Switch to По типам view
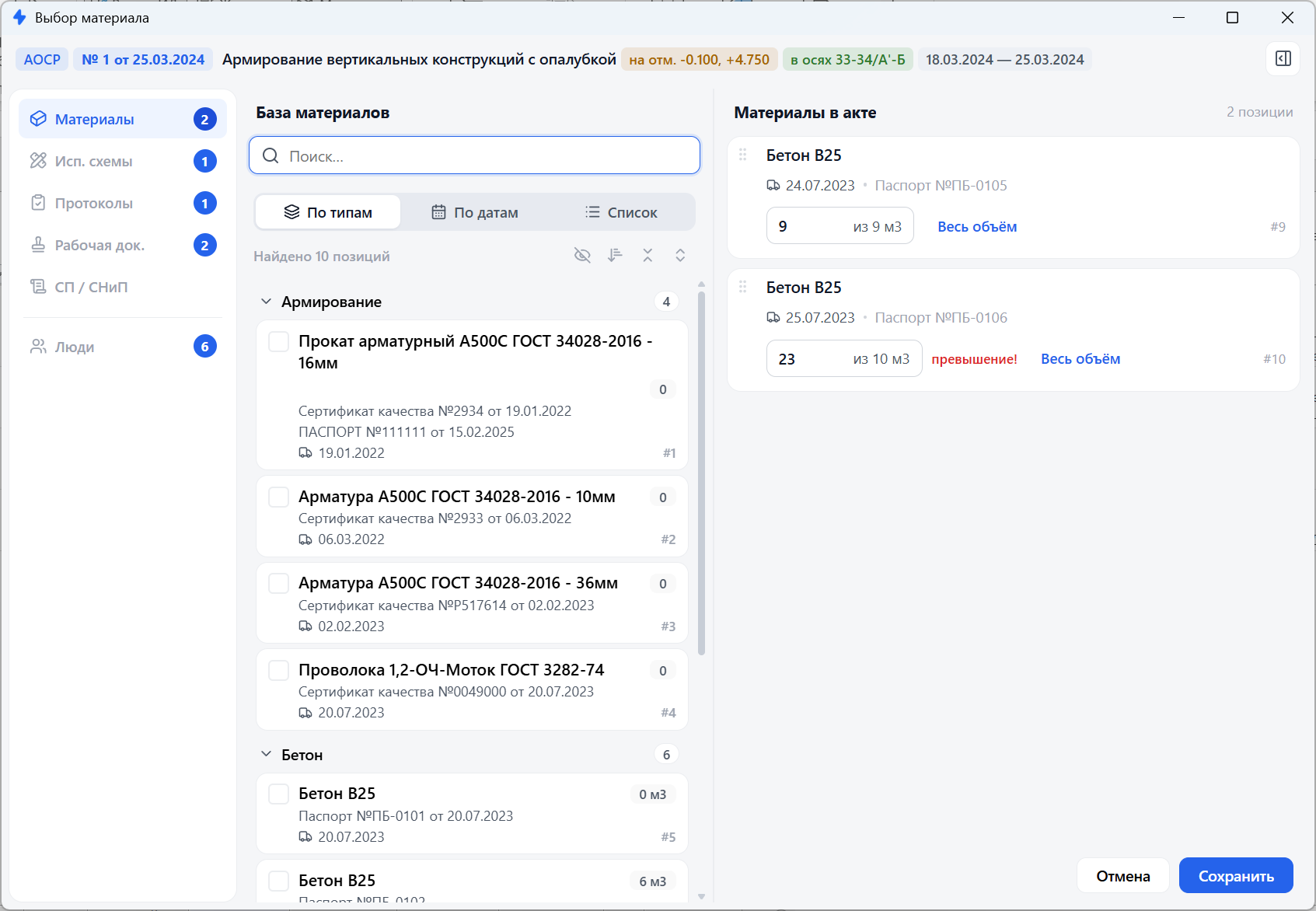Screen dimensions: 1316x911 click(328, 212)
